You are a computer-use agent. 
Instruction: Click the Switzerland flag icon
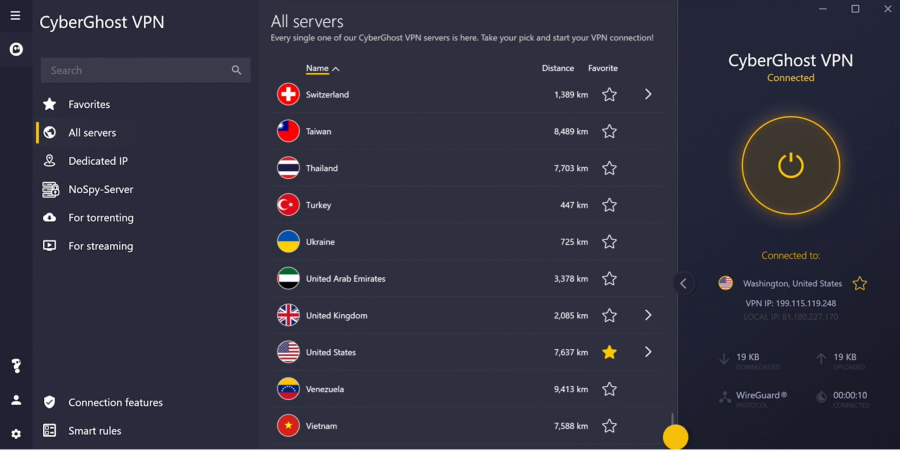pyautogui.click(x=288, y=94)
